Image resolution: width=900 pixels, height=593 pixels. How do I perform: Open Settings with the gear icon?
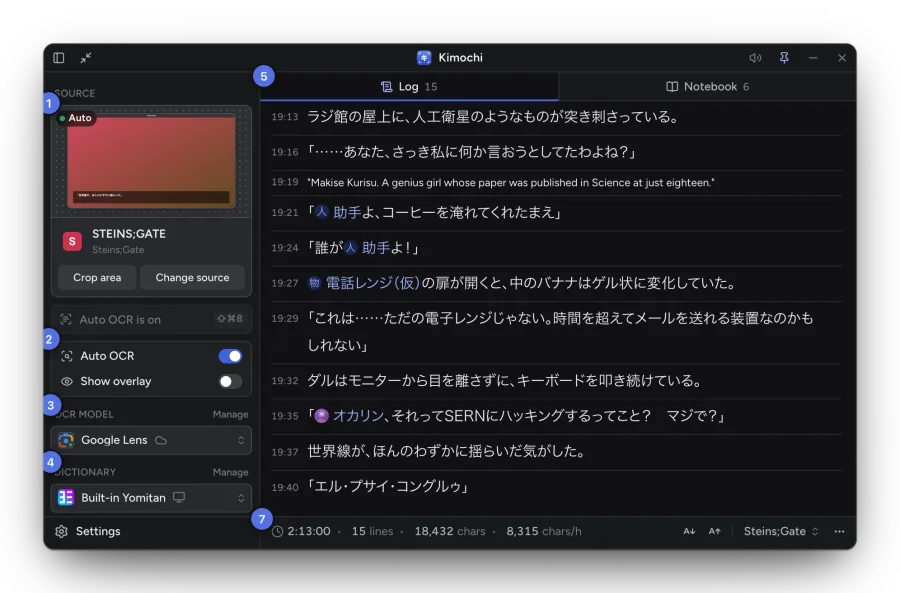click(61, 531)
